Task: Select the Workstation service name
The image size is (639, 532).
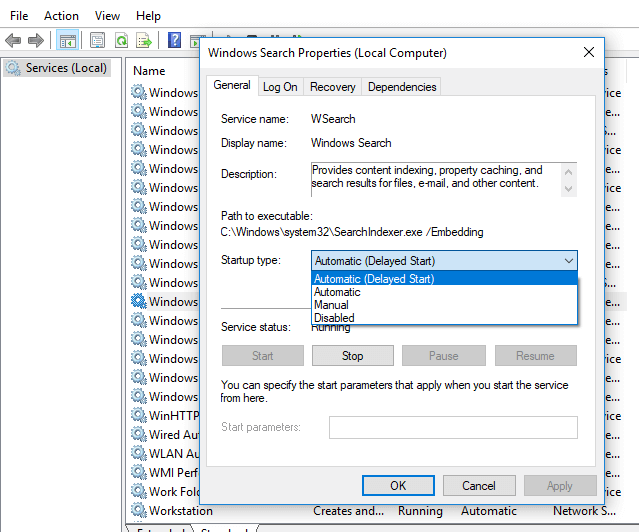Action: click(181, 511)
